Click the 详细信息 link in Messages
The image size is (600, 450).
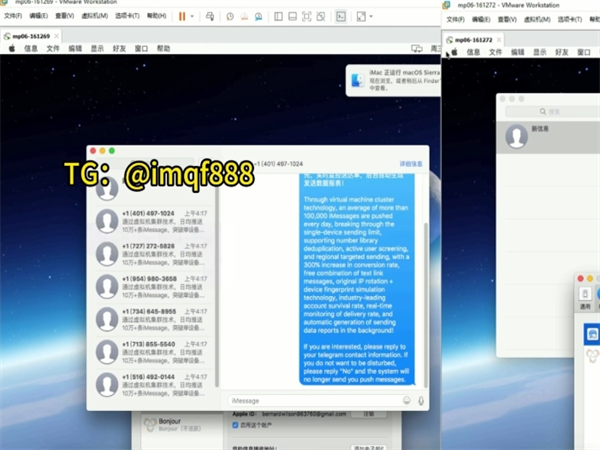[x=411, y=163]
